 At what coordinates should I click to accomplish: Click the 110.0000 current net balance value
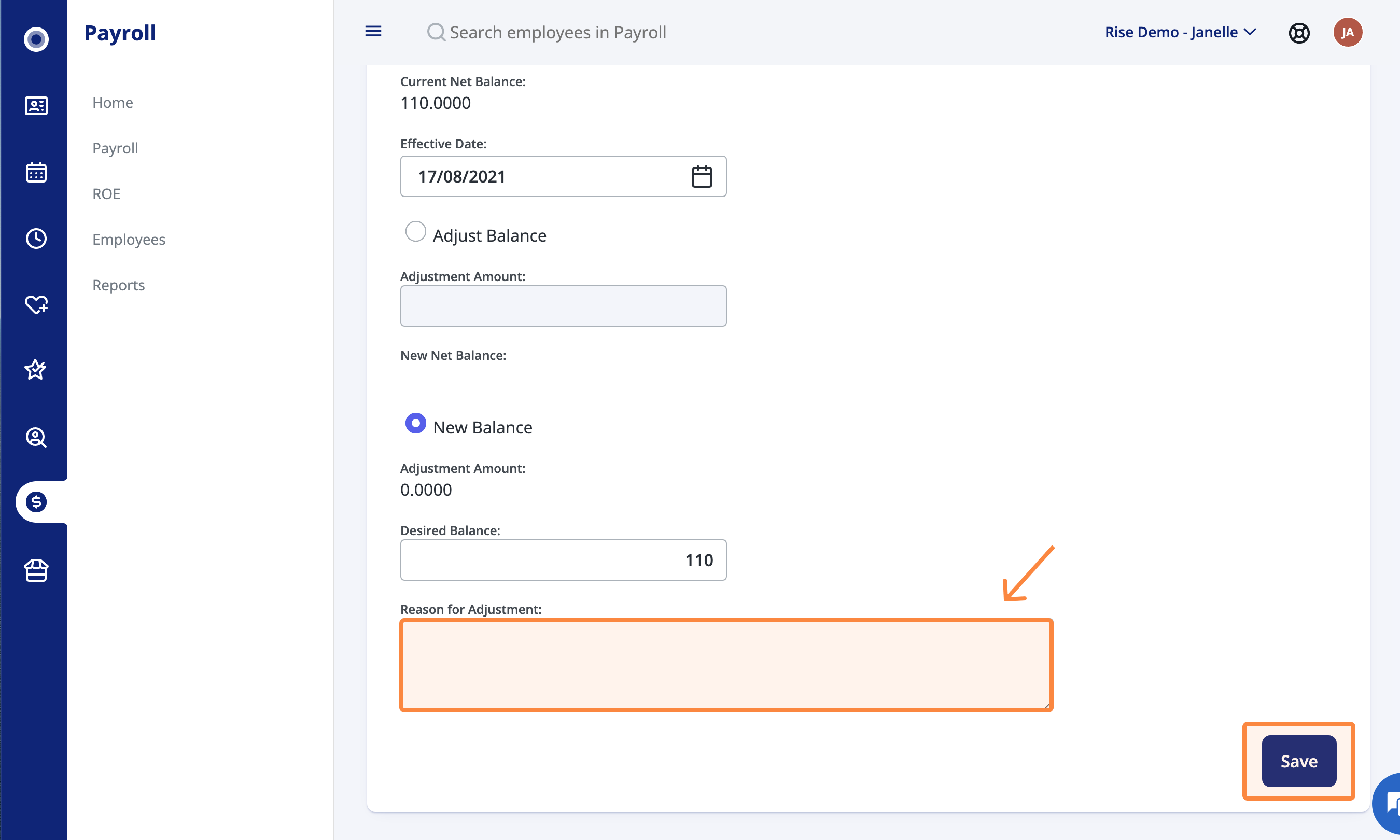point(435,103)
